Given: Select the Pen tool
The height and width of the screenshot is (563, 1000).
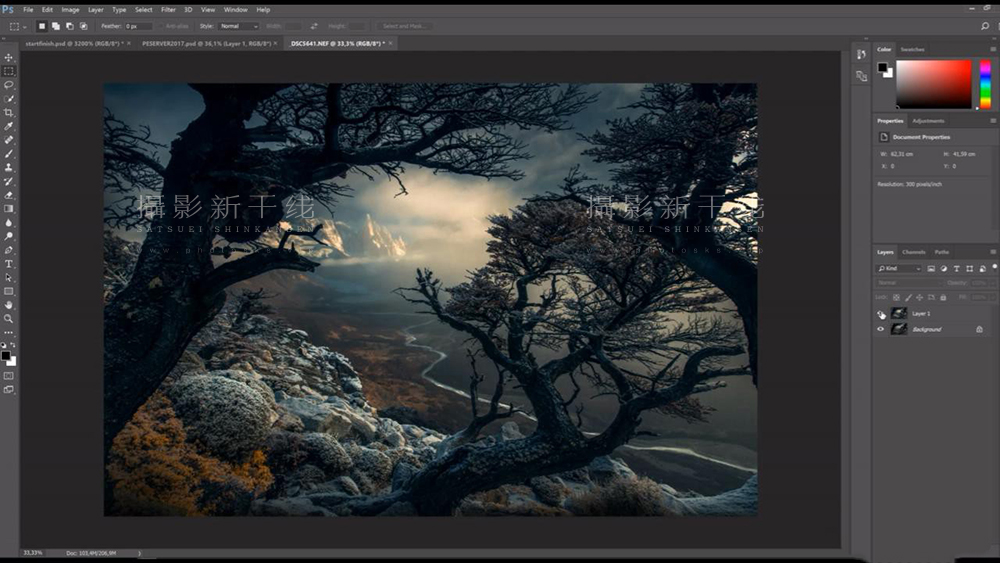Looking at the screenshot, I should 9,250.
